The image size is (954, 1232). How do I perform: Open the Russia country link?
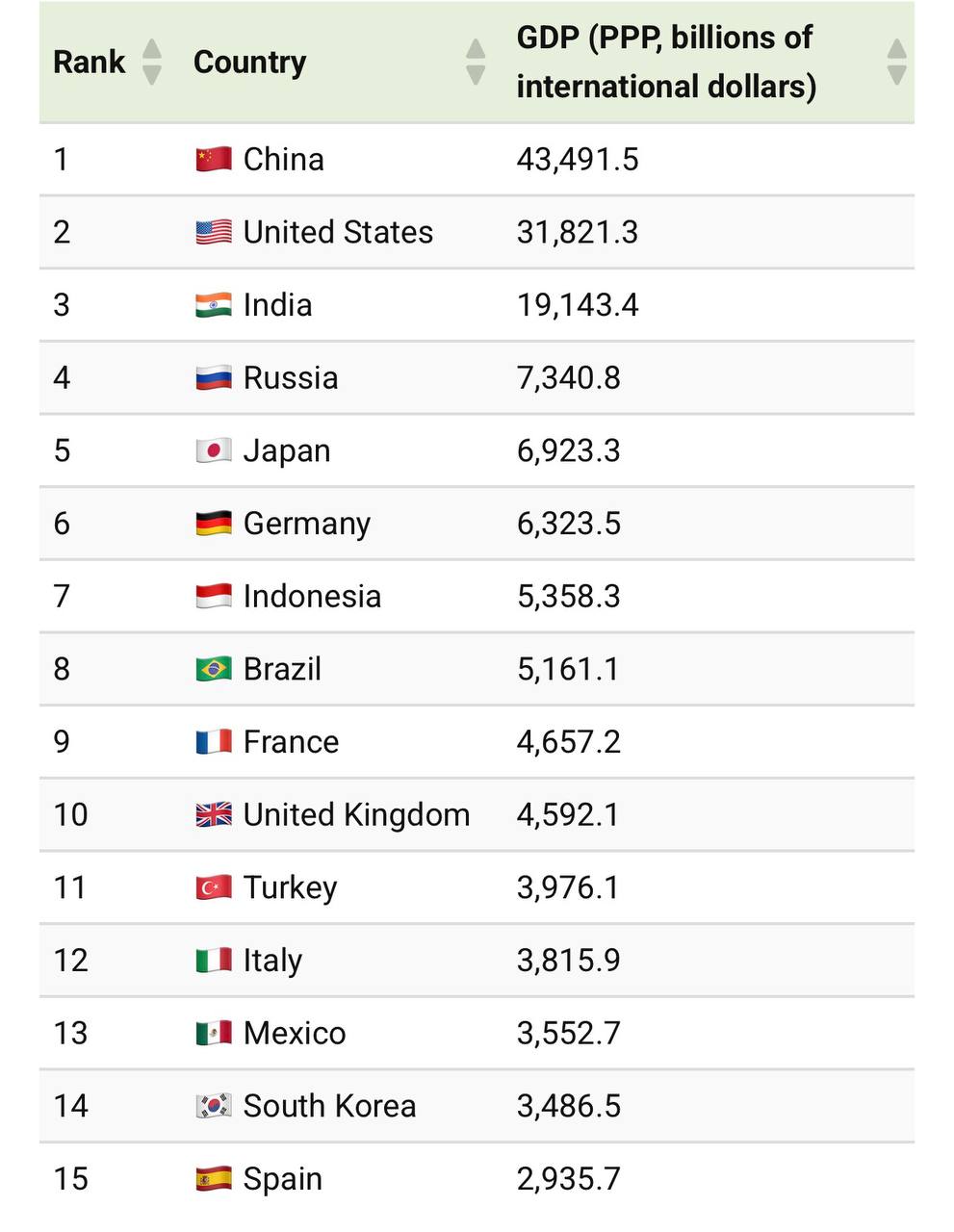291,377
